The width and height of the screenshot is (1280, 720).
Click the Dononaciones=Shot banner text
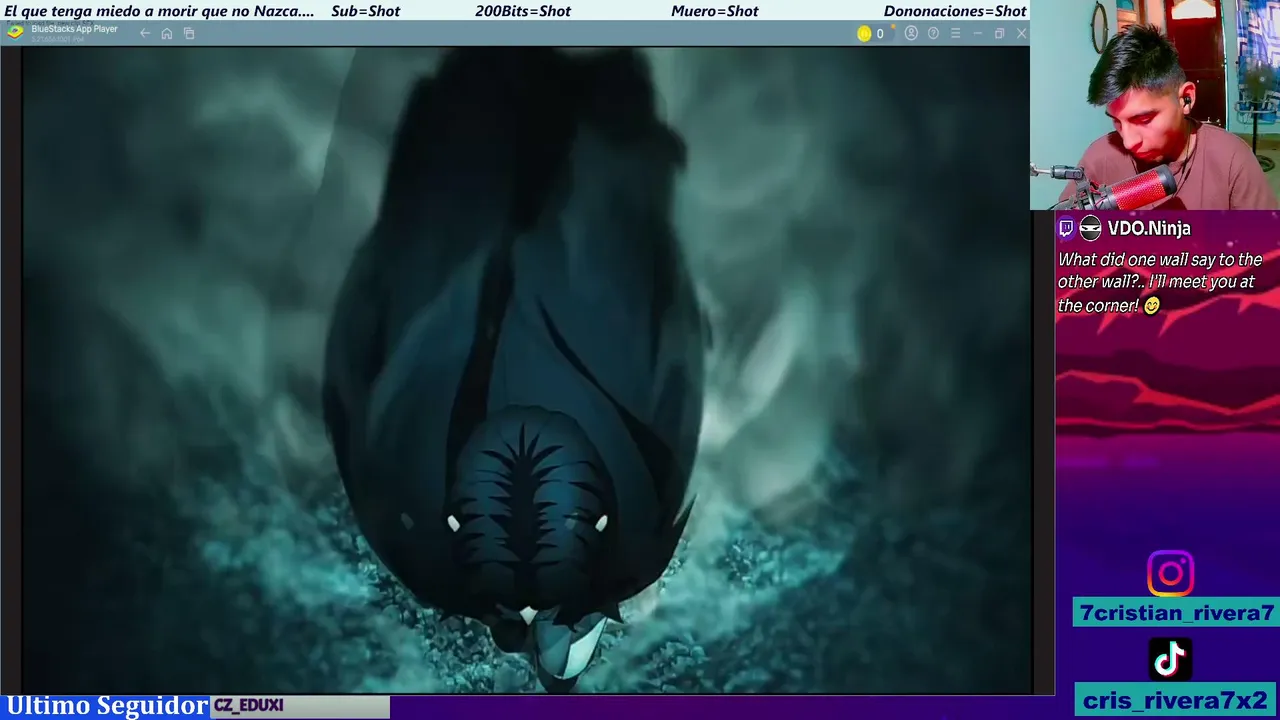coord(955,11)
